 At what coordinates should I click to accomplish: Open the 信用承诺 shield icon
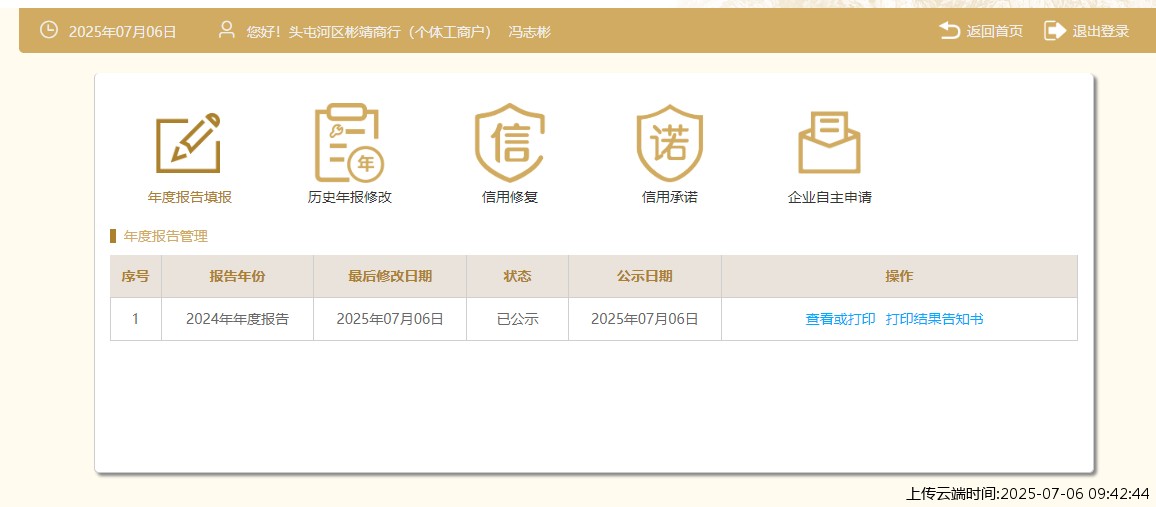point(669,142)
